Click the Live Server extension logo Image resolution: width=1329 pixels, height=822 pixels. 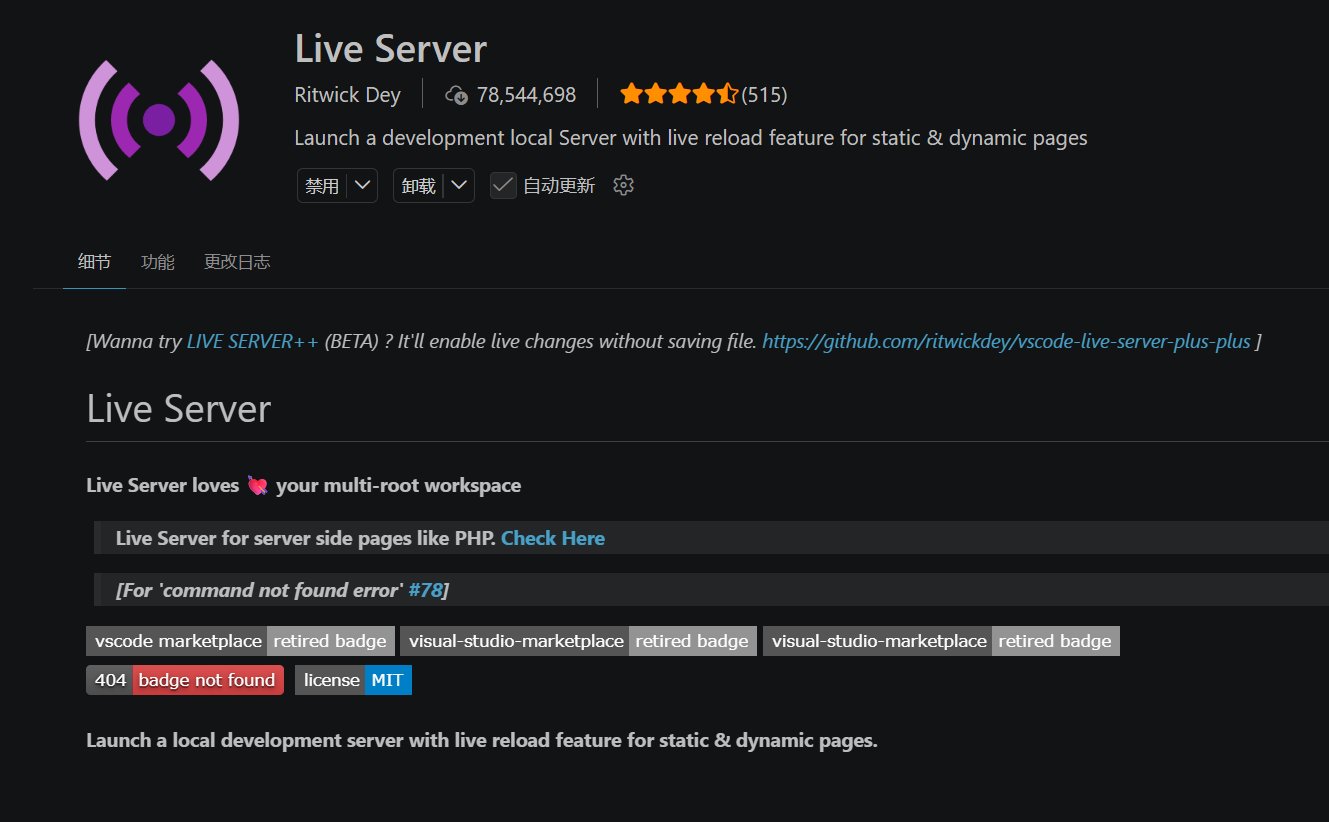159,120
